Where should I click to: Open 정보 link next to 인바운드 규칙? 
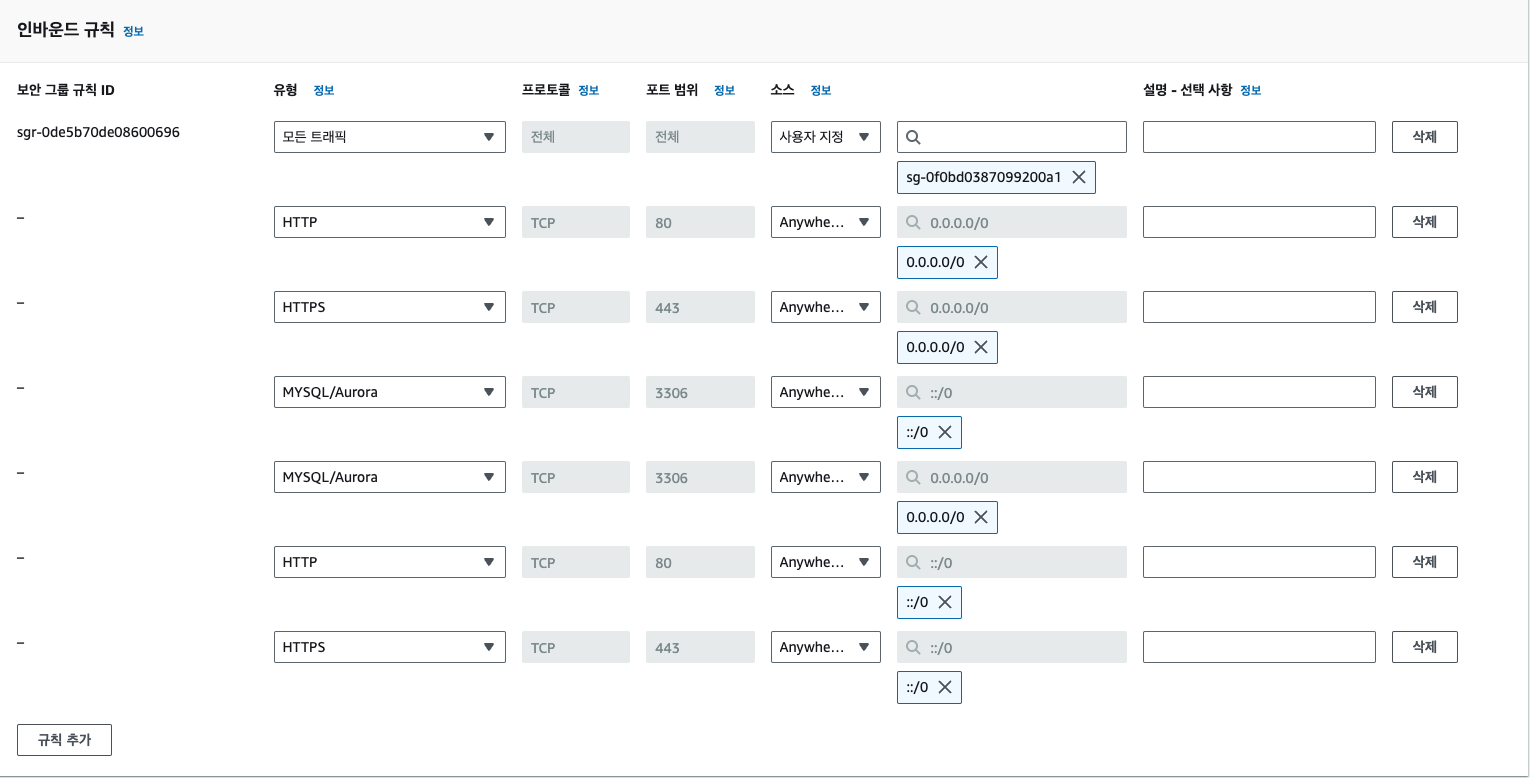(133, 31)
